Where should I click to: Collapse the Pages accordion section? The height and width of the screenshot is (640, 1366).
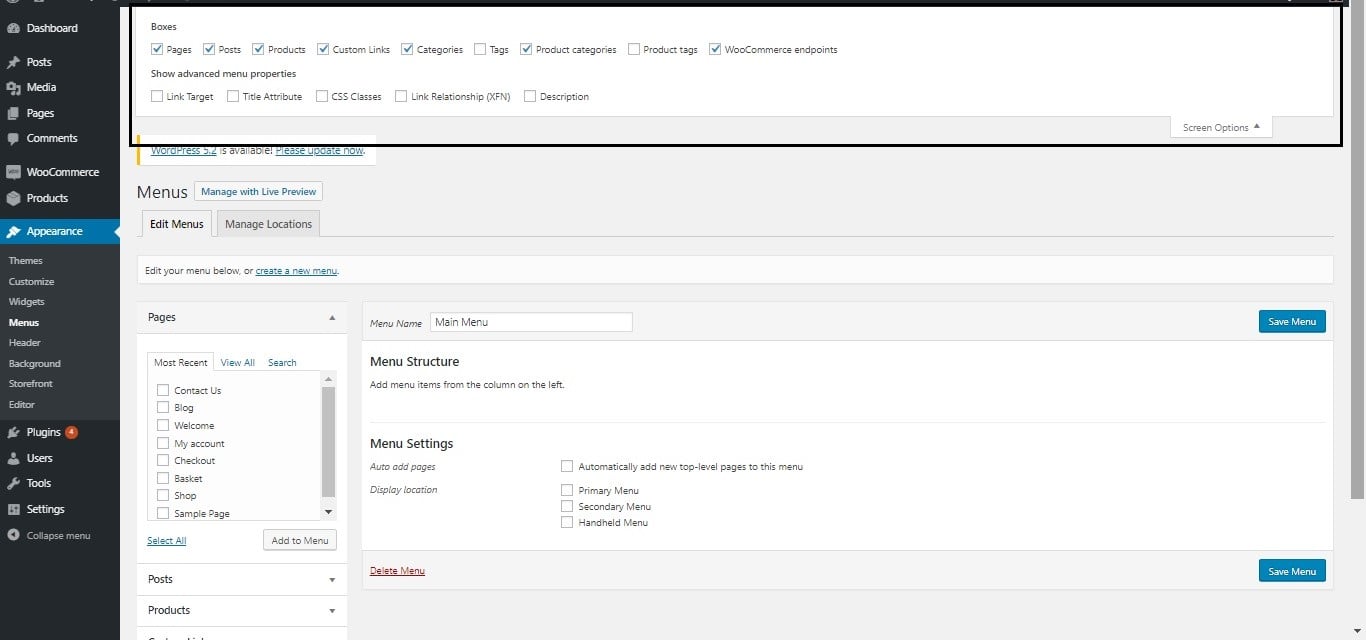pos(332,317)
